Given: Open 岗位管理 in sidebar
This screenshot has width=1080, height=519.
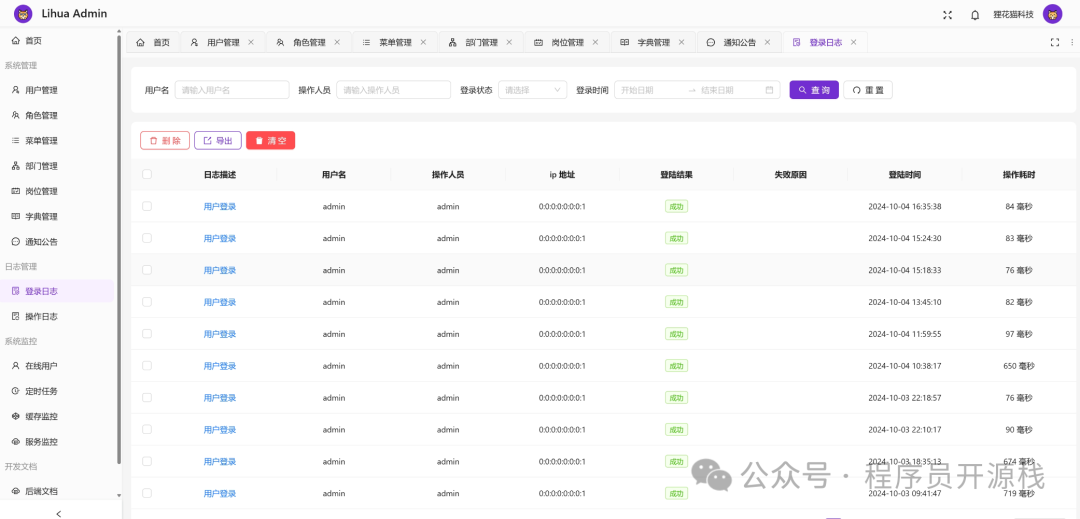Looking at the screenshot, I should (x=57, y=191).
